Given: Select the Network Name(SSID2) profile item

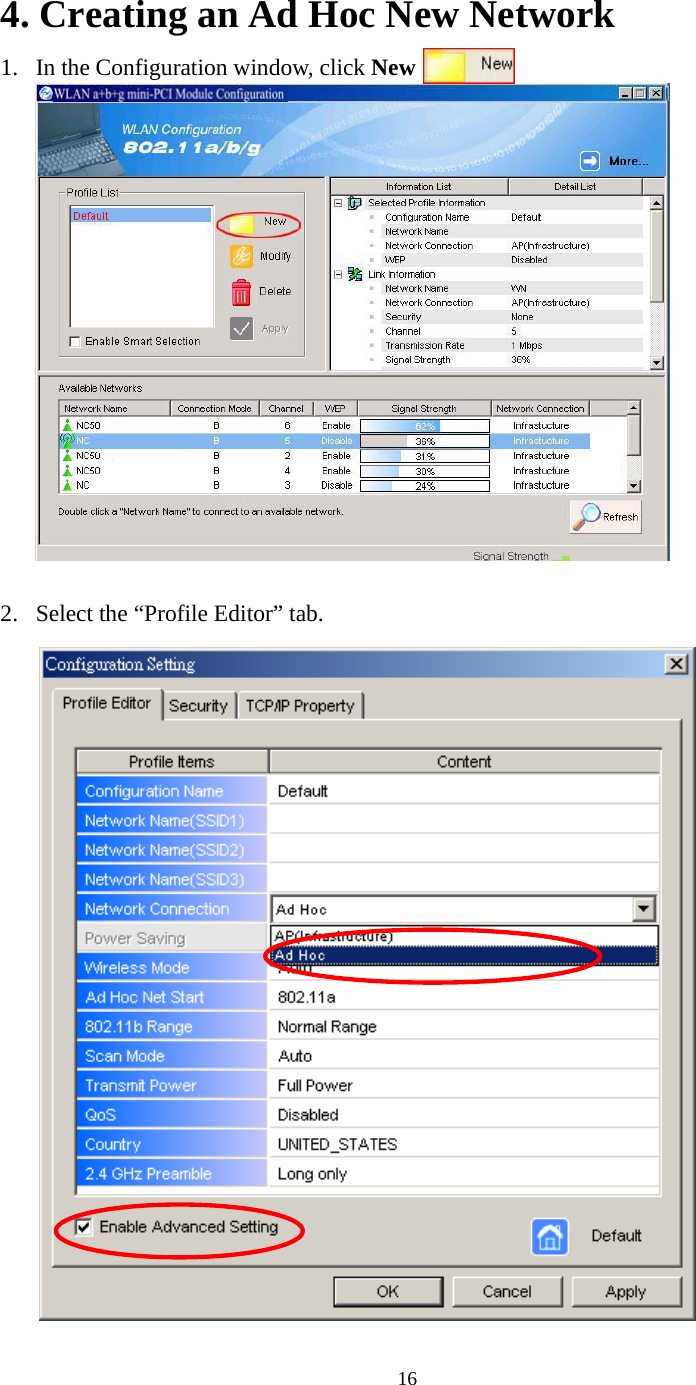Looking at the screenshot, I should (x=172, y=850).
